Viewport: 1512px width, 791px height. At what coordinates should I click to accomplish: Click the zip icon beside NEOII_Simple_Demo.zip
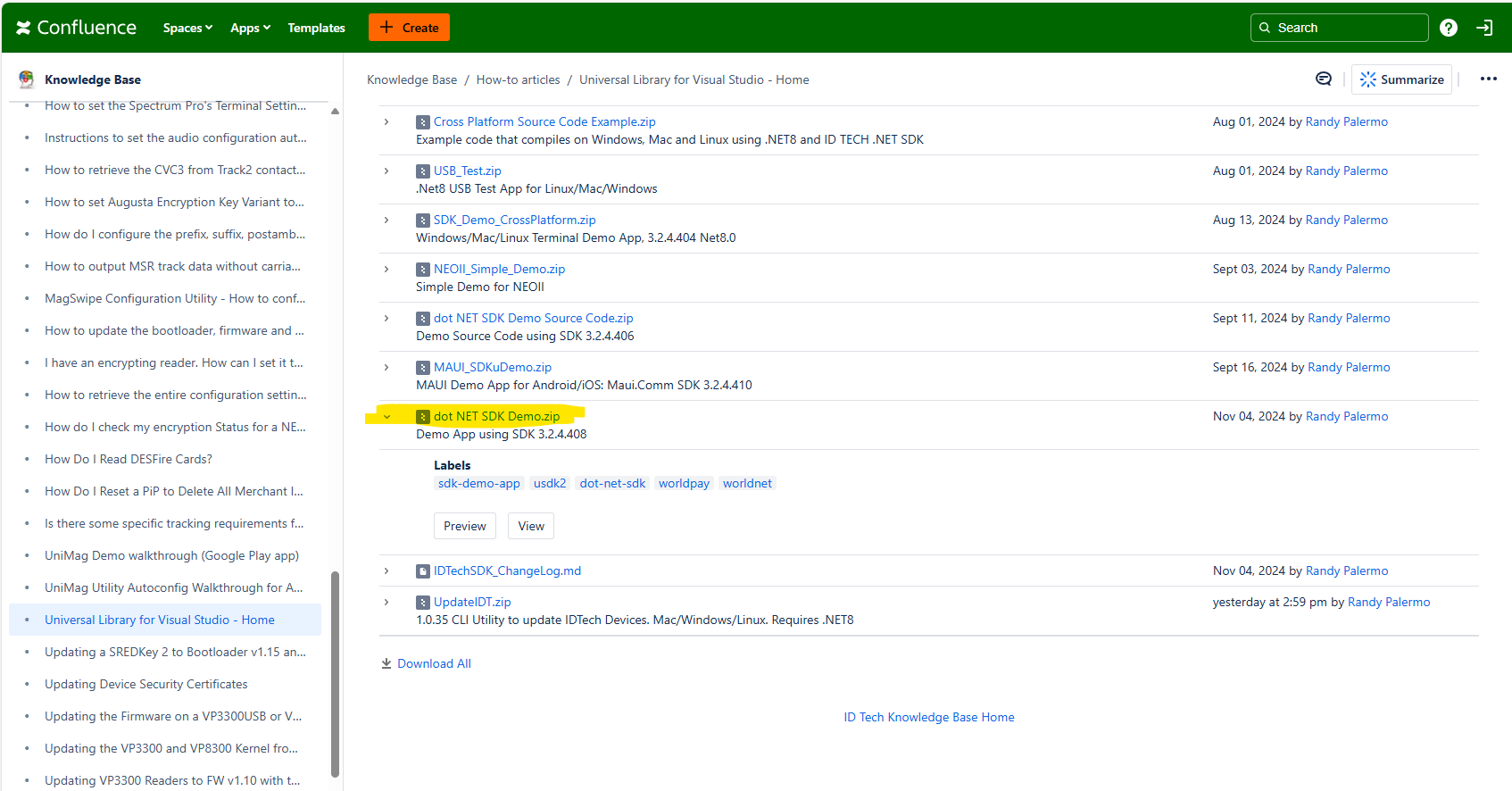423,270
